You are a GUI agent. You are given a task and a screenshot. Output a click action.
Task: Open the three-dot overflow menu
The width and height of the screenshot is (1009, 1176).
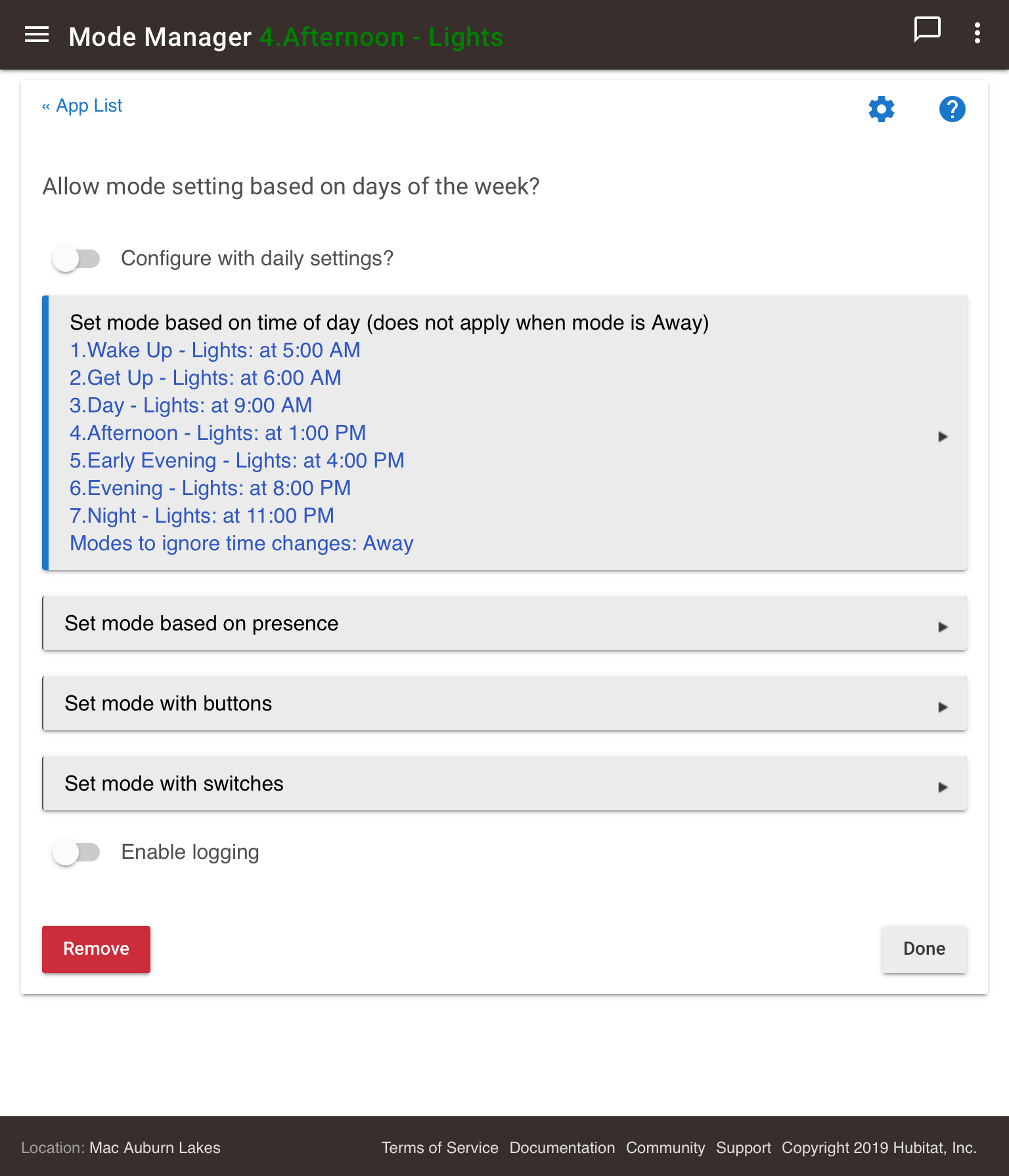click(x=977, y=33)
